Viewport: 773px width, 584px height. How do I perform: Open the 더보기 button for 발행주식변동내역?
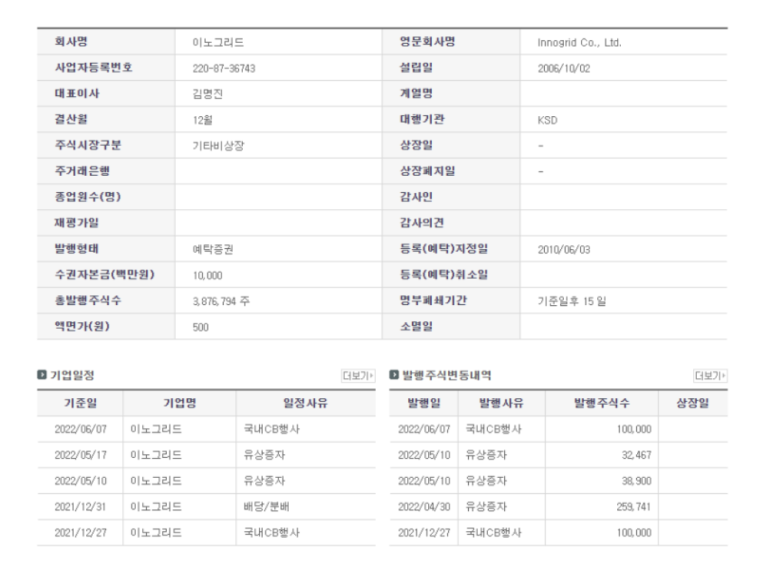[x=710, y=376]
